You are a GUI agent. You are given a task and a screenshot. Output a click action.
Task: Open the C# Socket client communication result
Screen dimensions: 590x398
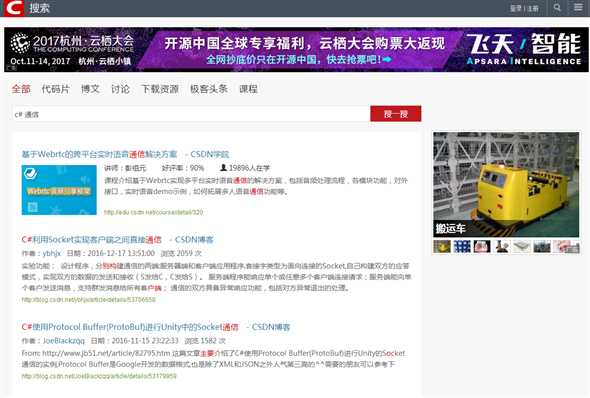coord(117,240)
